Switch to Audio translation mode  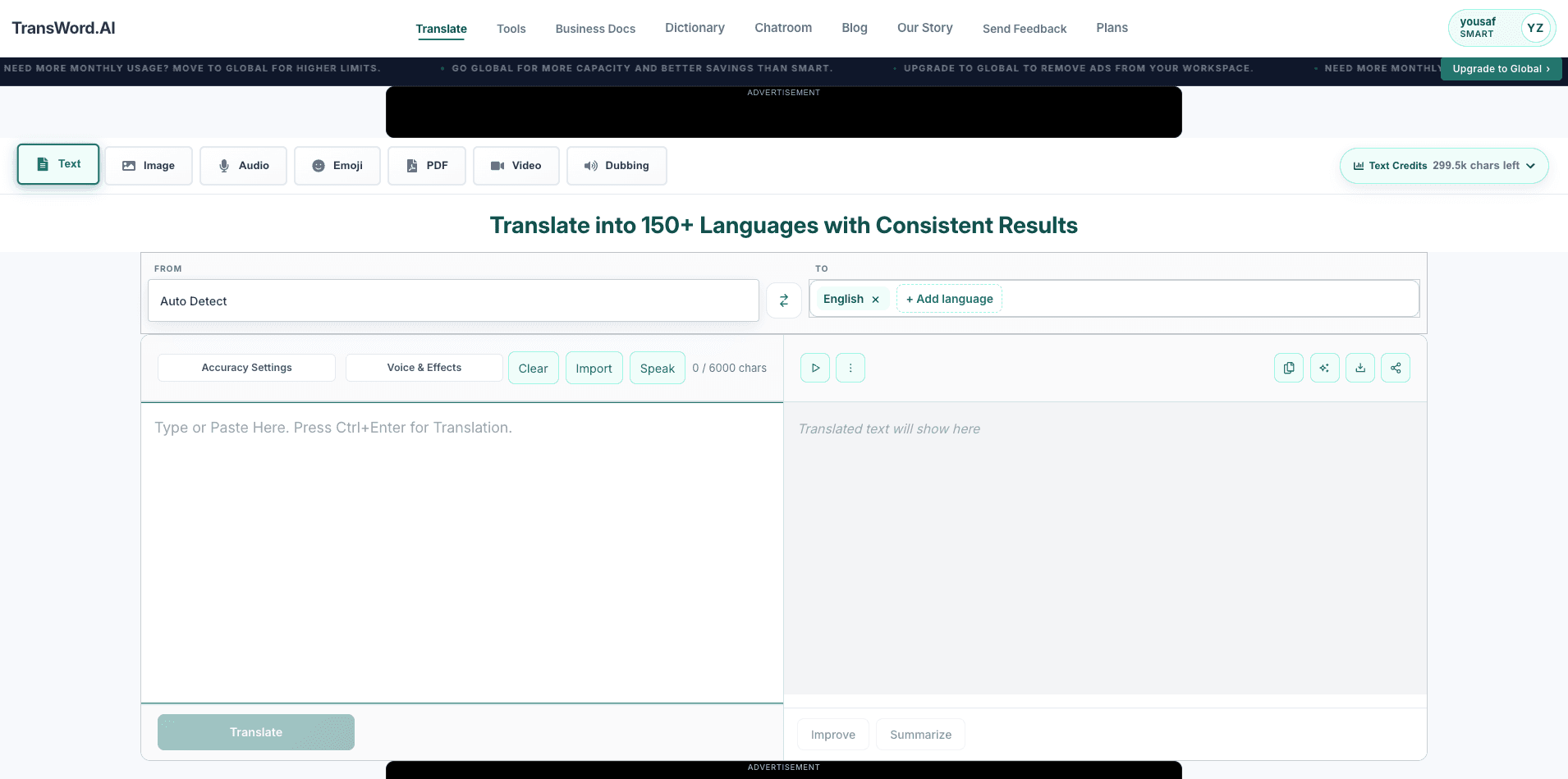click(243, 166)
